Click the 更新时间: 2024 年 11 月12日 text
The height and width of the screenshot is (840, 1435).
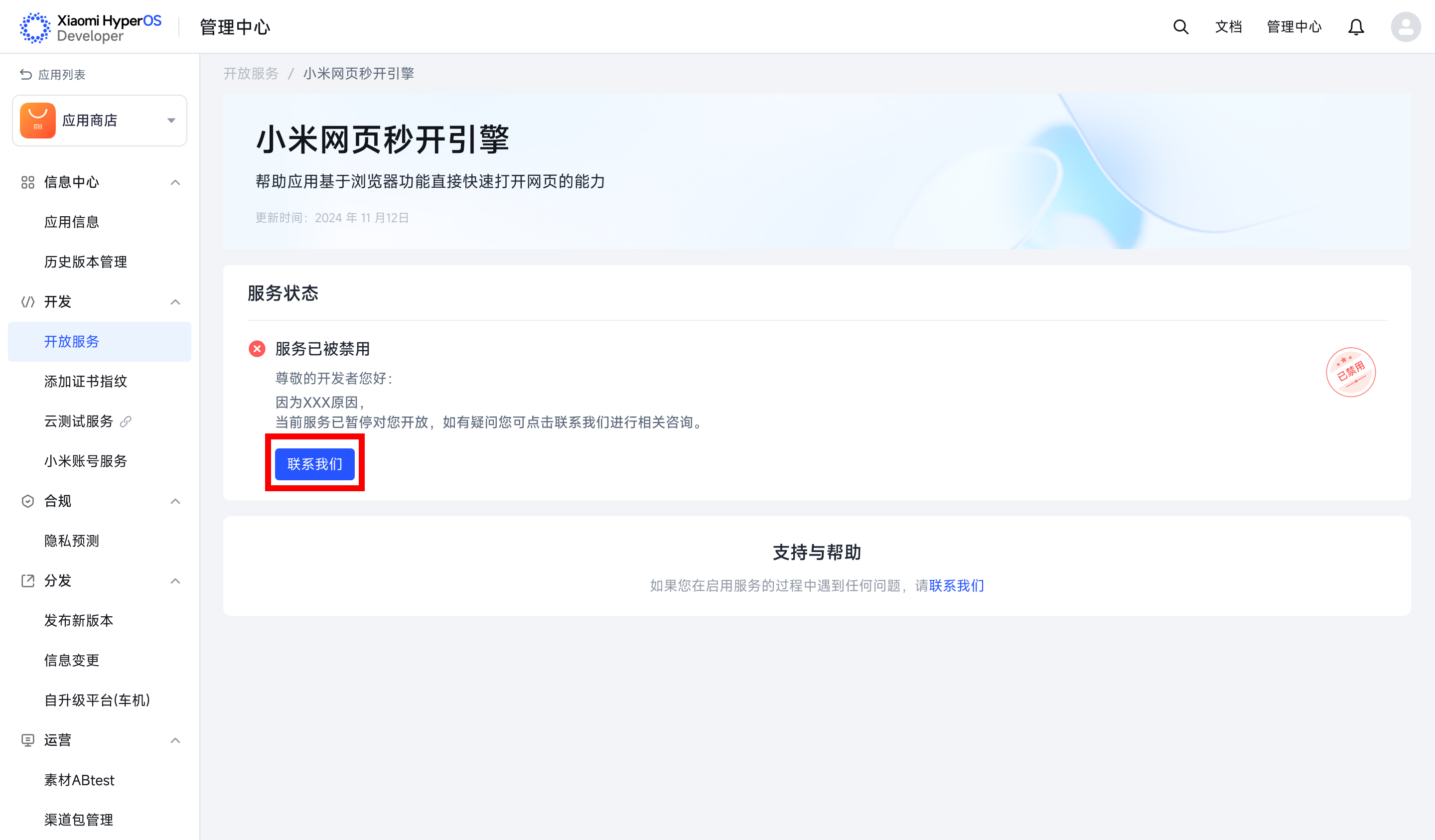[332, 218]
